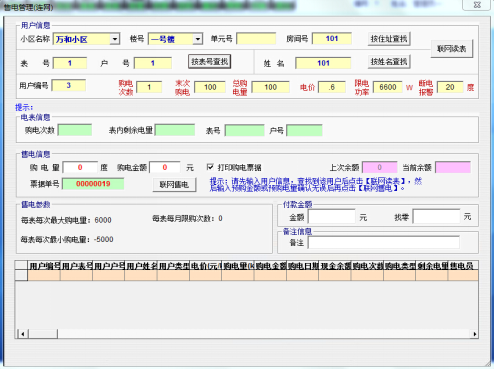This screenshot has height=369, width=494.
Task: Click the 联网读表 button
Action: [452, 49]
